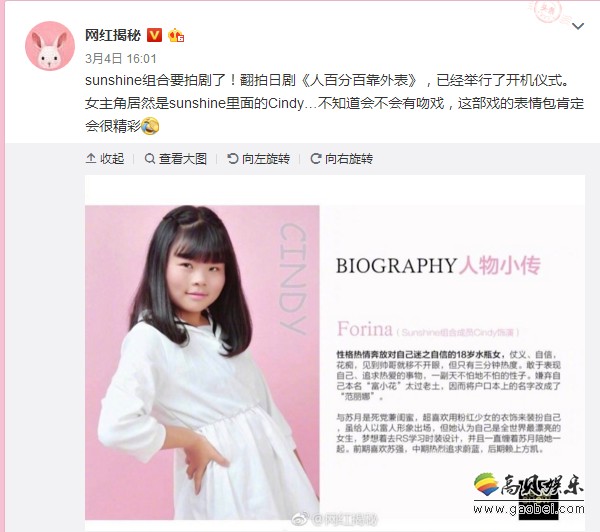This screenshot has height=532, width=600.
Task: Open the 网红揭秘 username link
Action: 113,36
